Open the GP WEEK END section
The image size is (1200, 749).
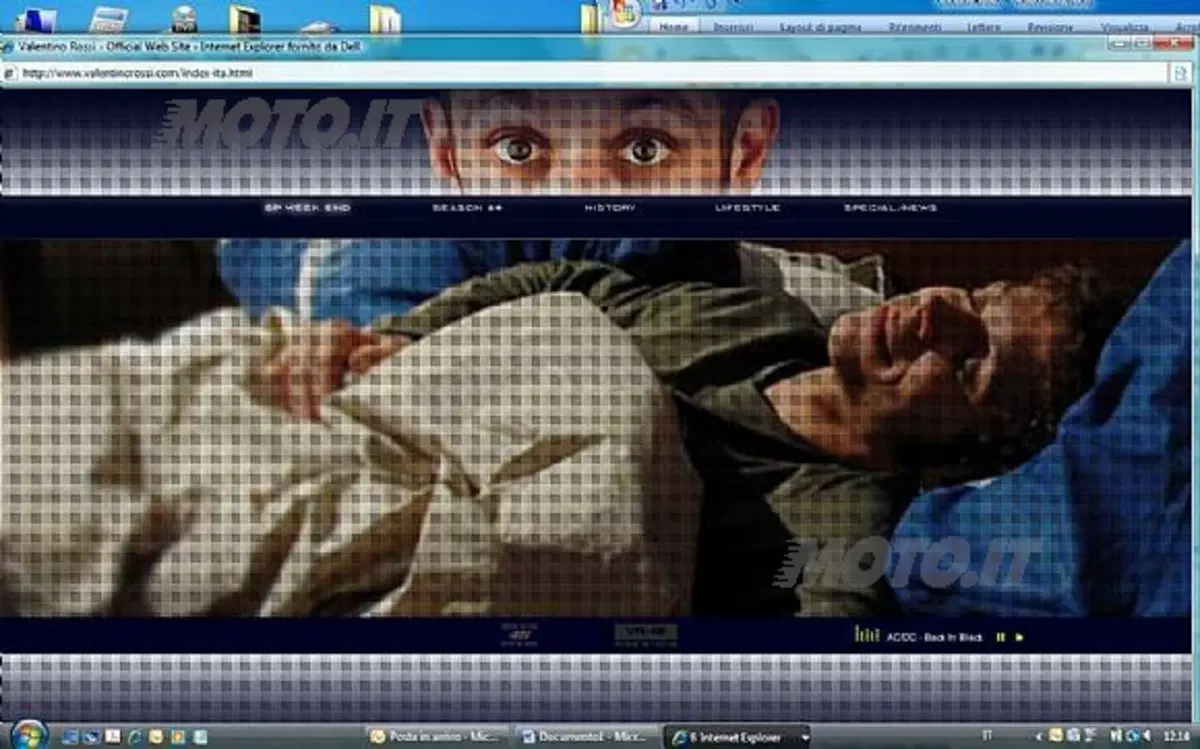pyautogui.click(x=307, y=208)
